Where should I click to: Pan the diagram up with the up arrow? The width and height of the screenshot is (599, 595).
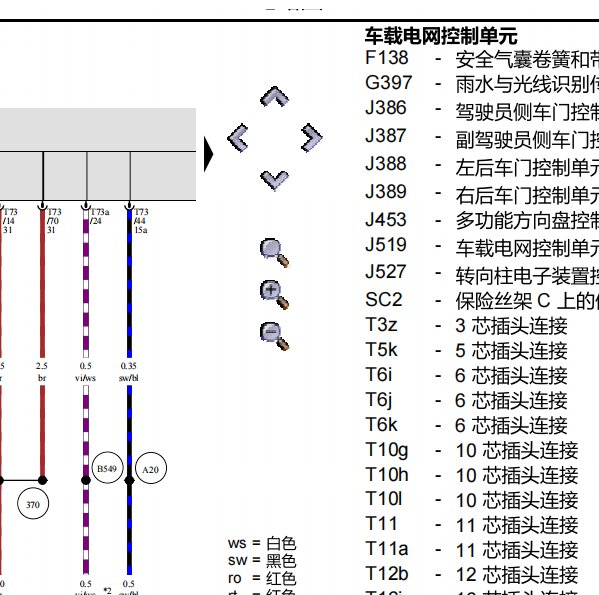point(274,96)
